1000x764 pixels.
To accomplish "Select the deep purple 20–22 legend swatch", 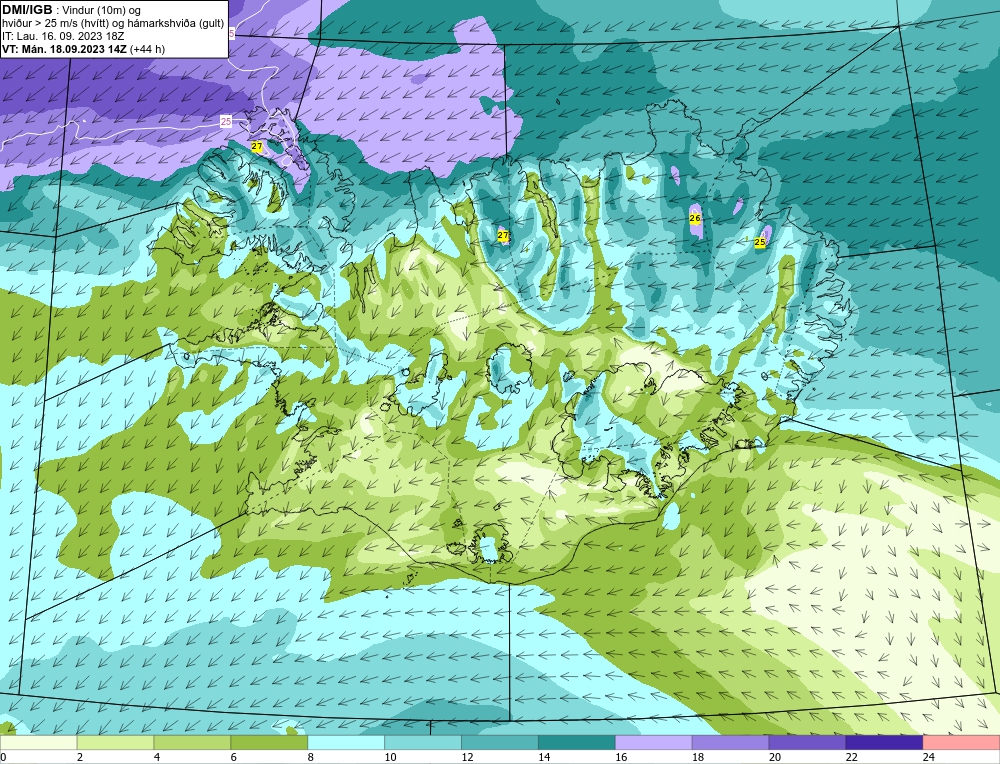I will (x=807, y=743).
